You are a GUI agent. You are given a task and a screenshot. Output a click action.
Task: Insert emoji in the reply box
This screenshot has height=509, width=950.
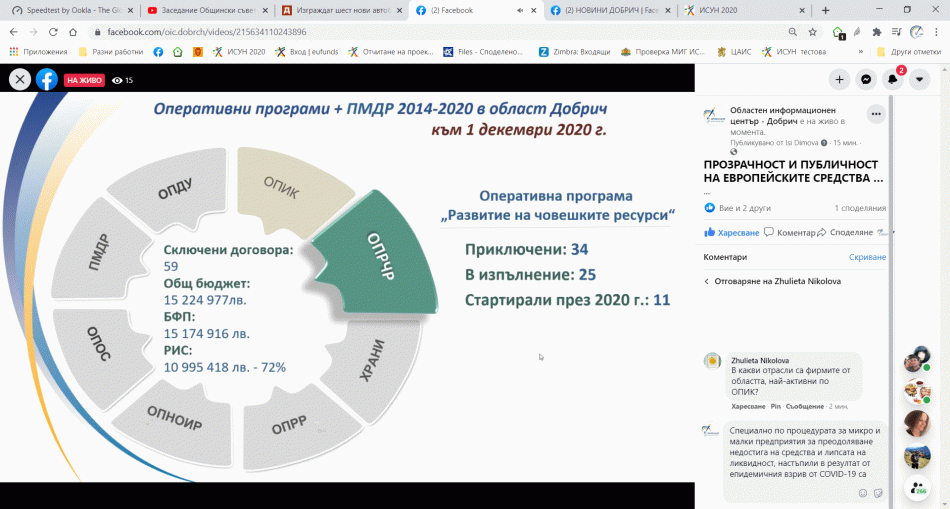click(x=863, y=492)
